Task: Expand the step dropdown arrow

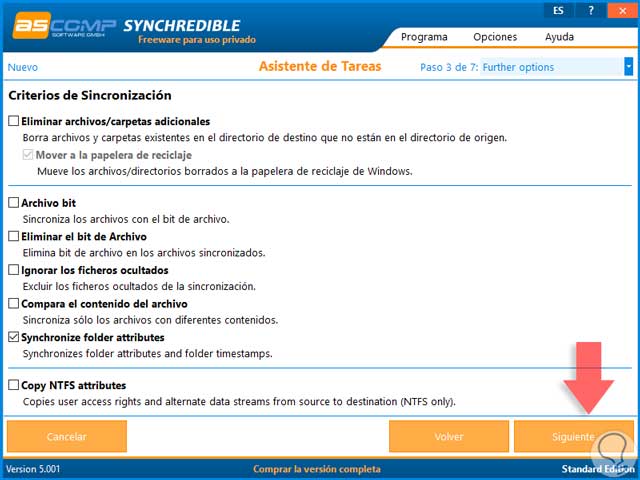Action: (629, 67)
